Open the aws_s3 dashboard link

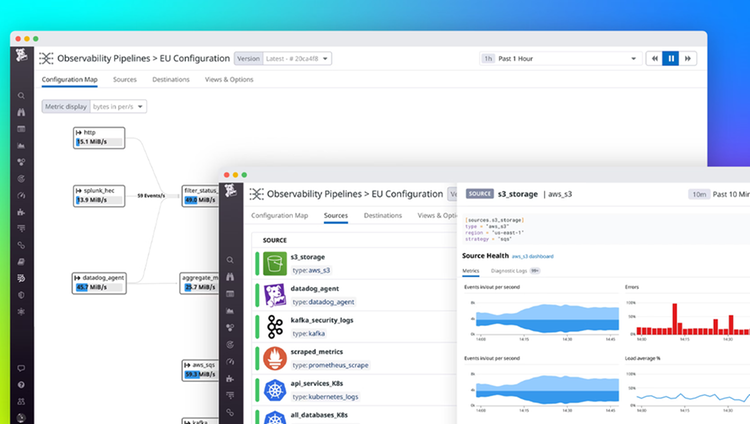click(532, 257)
